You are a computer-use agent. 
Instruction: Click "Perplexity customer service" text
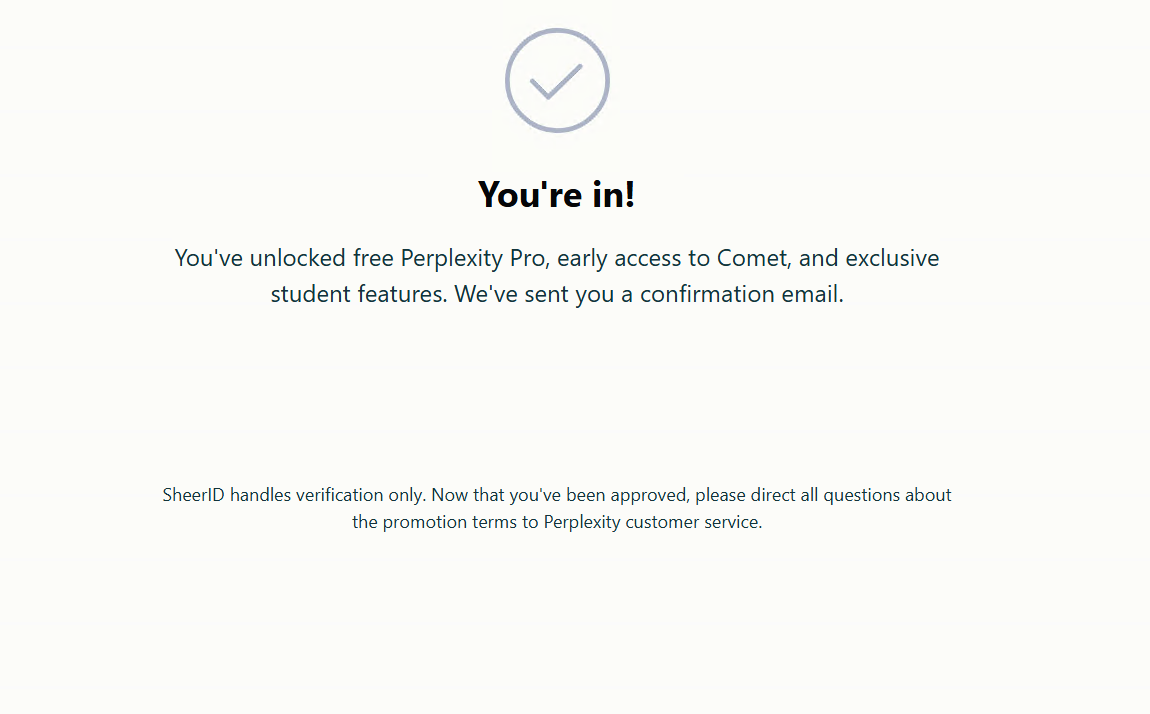(x=652, y=522)
